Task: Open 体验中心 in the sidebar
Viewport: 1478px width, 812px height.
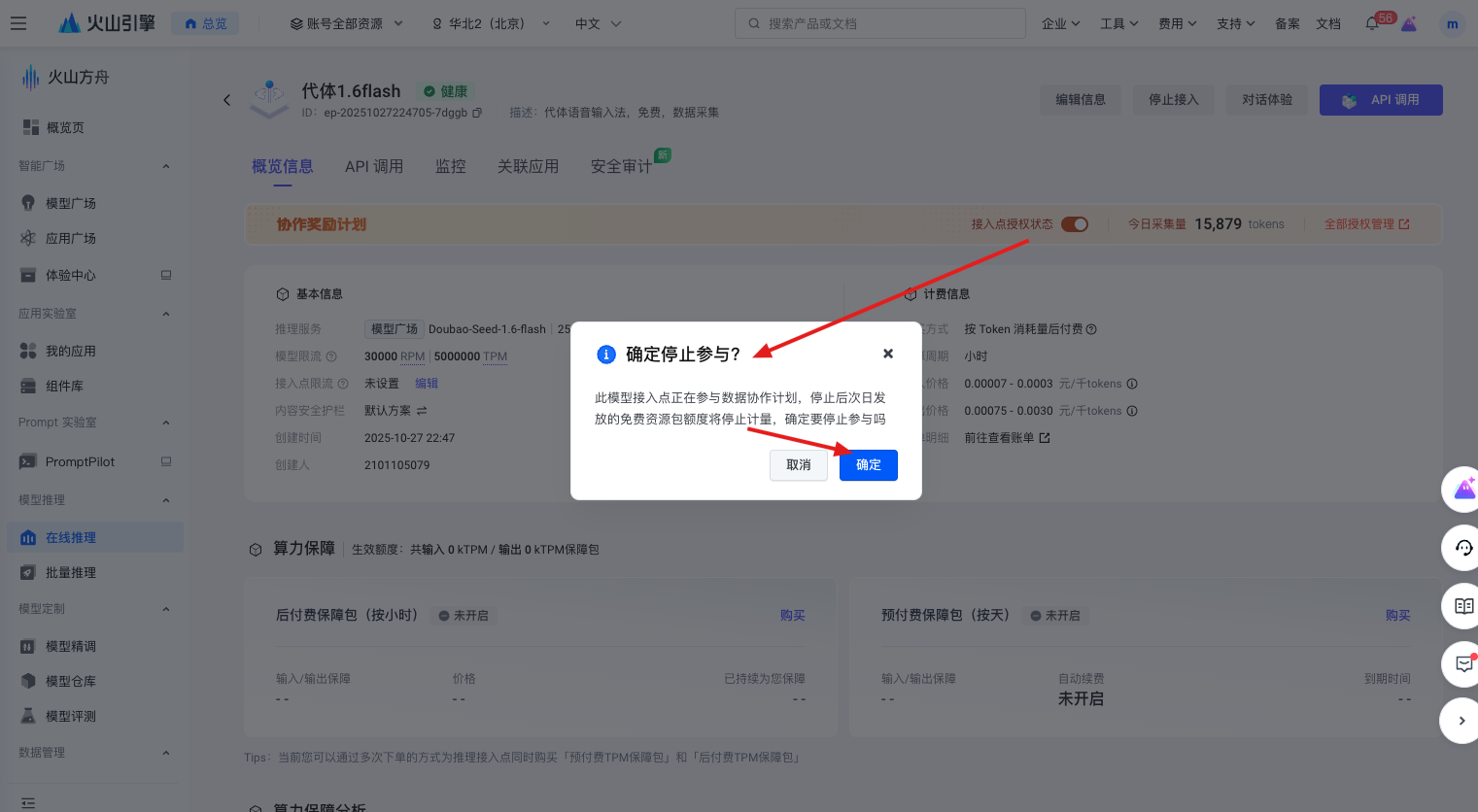Action: [95, 275]
